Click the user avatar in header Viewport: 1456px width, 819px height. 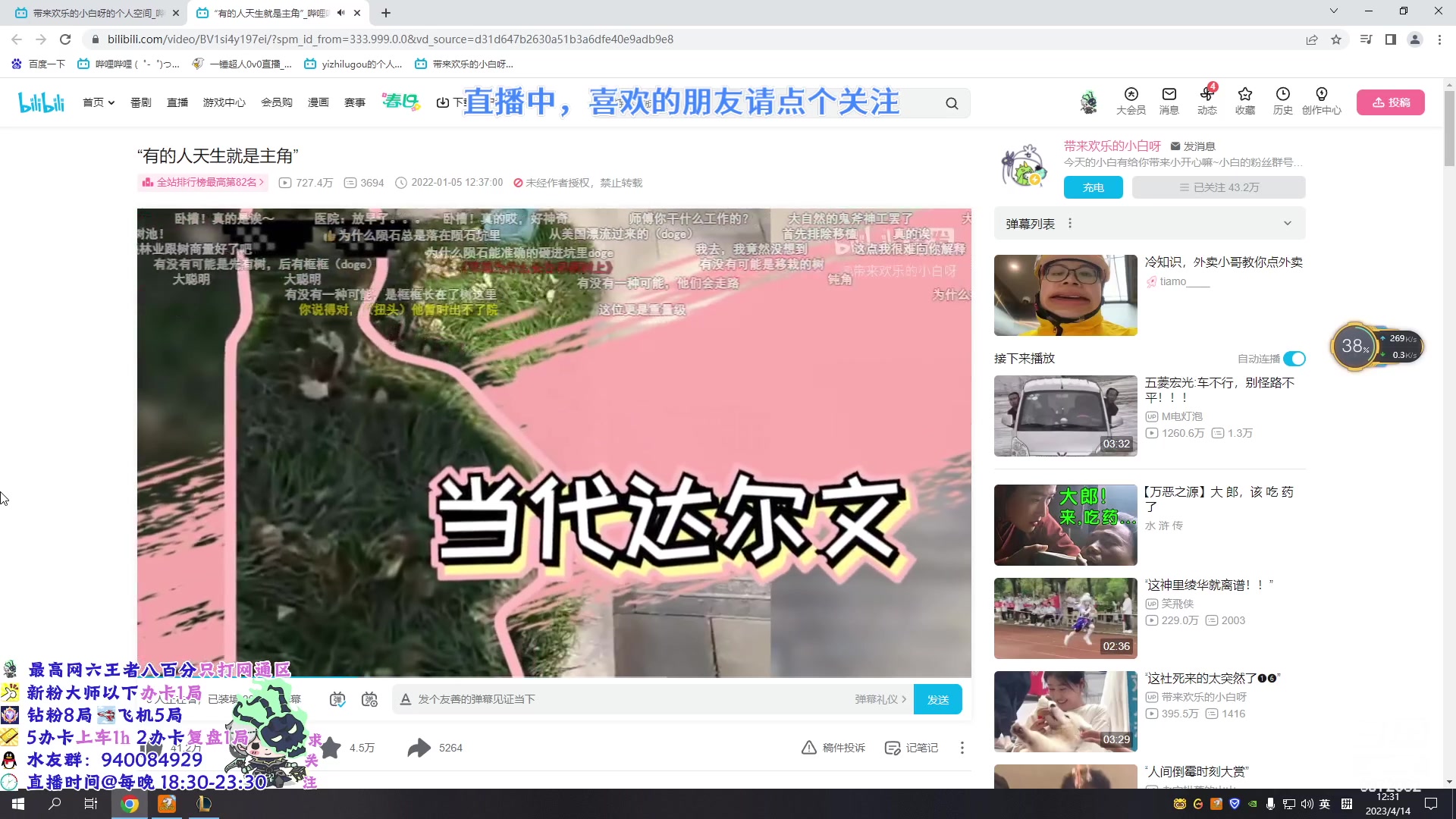1088,102
